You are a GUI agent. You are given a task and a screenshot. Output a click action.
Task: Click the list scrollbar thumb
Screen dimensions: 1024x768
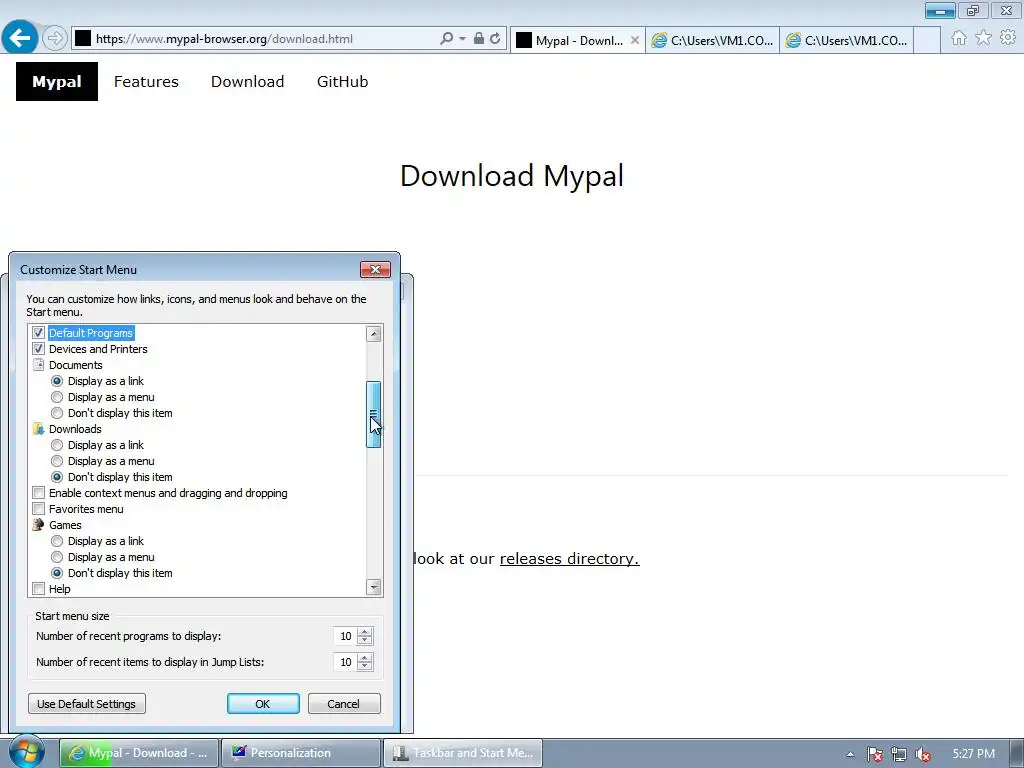click(x=374, y=414)
